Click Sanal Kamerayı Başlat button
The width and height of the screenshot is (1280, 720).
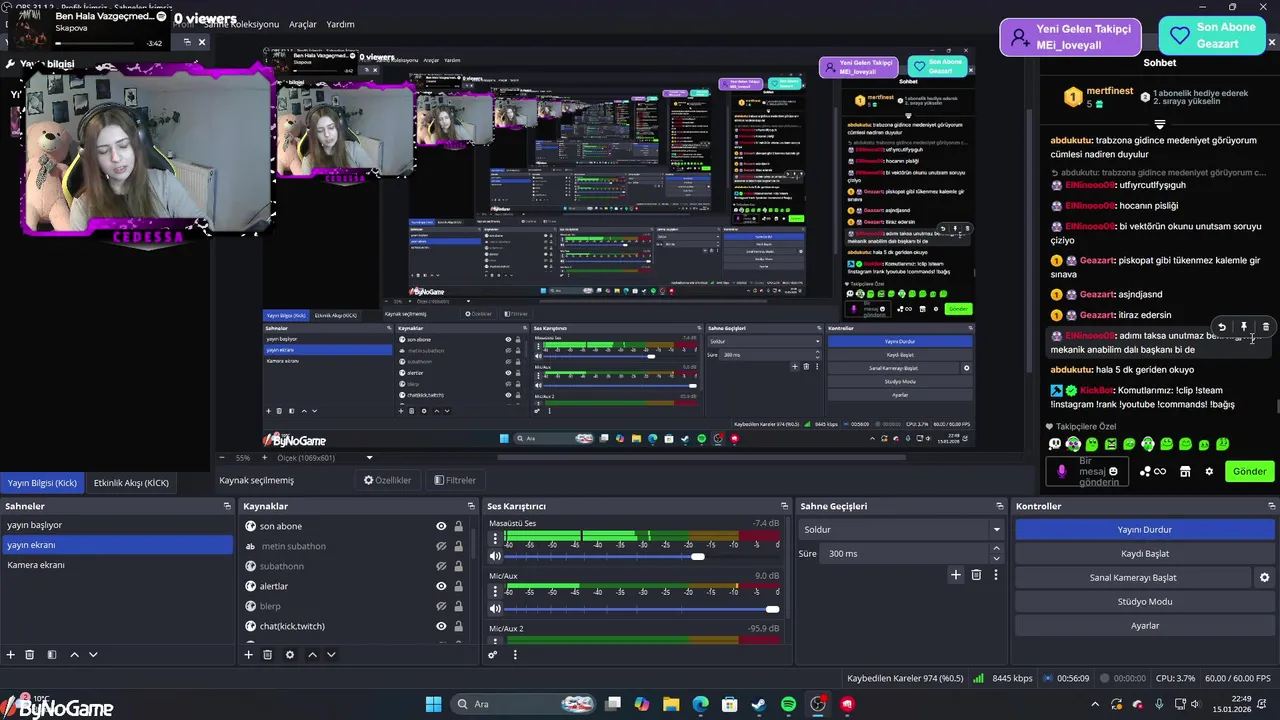click(x=1133, y=578)
